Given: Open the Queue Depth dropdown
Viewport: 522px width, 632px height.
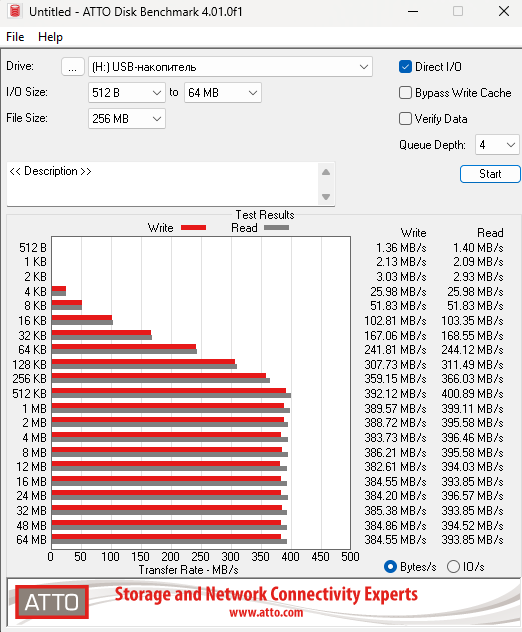Looking at the screenshot, I should (497, 145).
